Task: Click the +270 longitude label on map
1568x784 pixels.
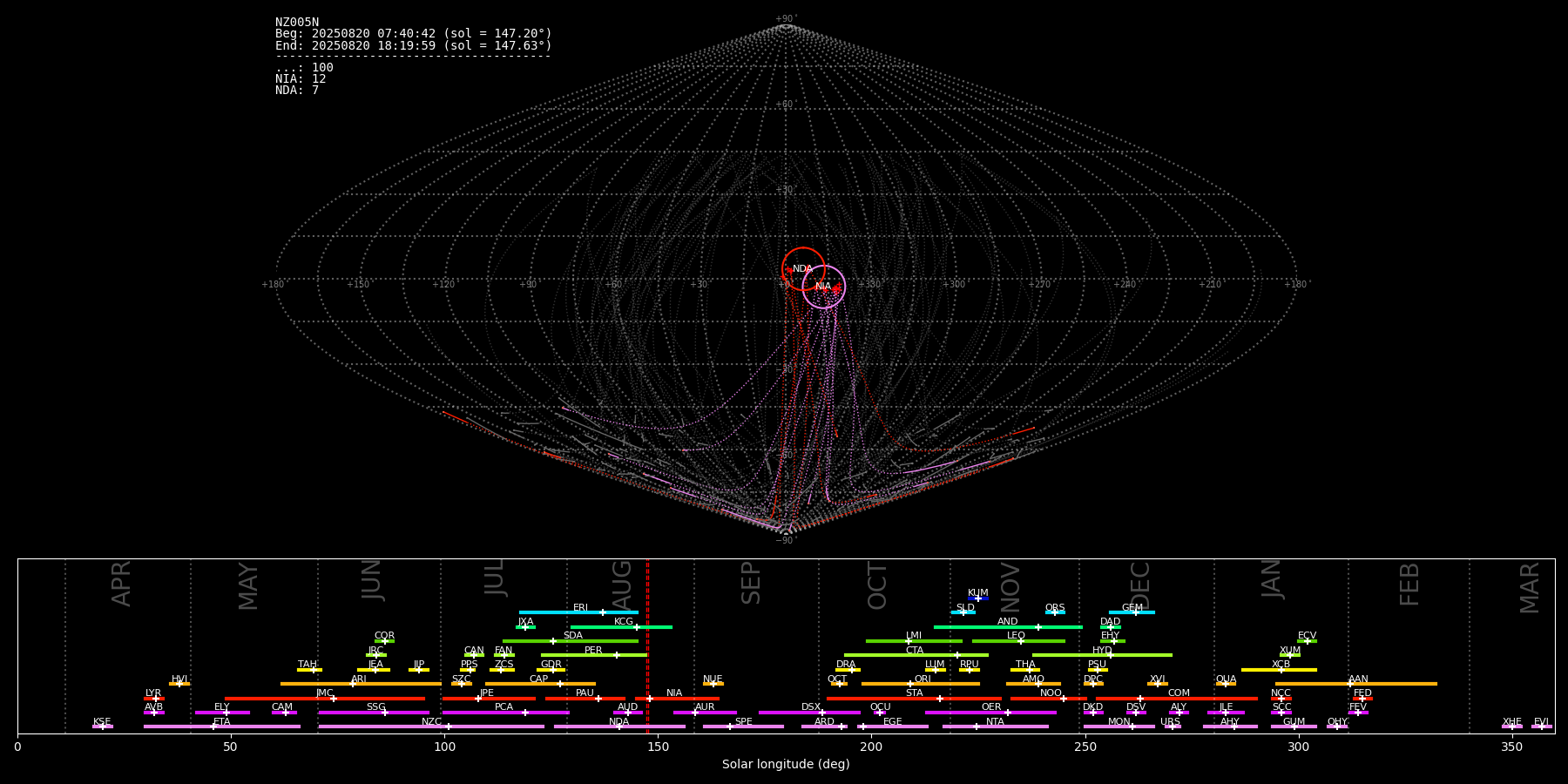Action: tap(1039, 285)
